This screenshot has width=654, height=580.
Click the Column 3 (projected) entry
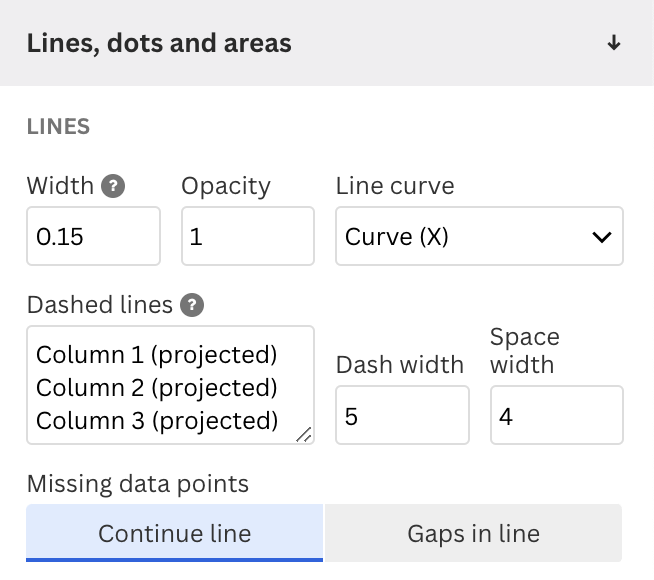[x=157, y=421]
